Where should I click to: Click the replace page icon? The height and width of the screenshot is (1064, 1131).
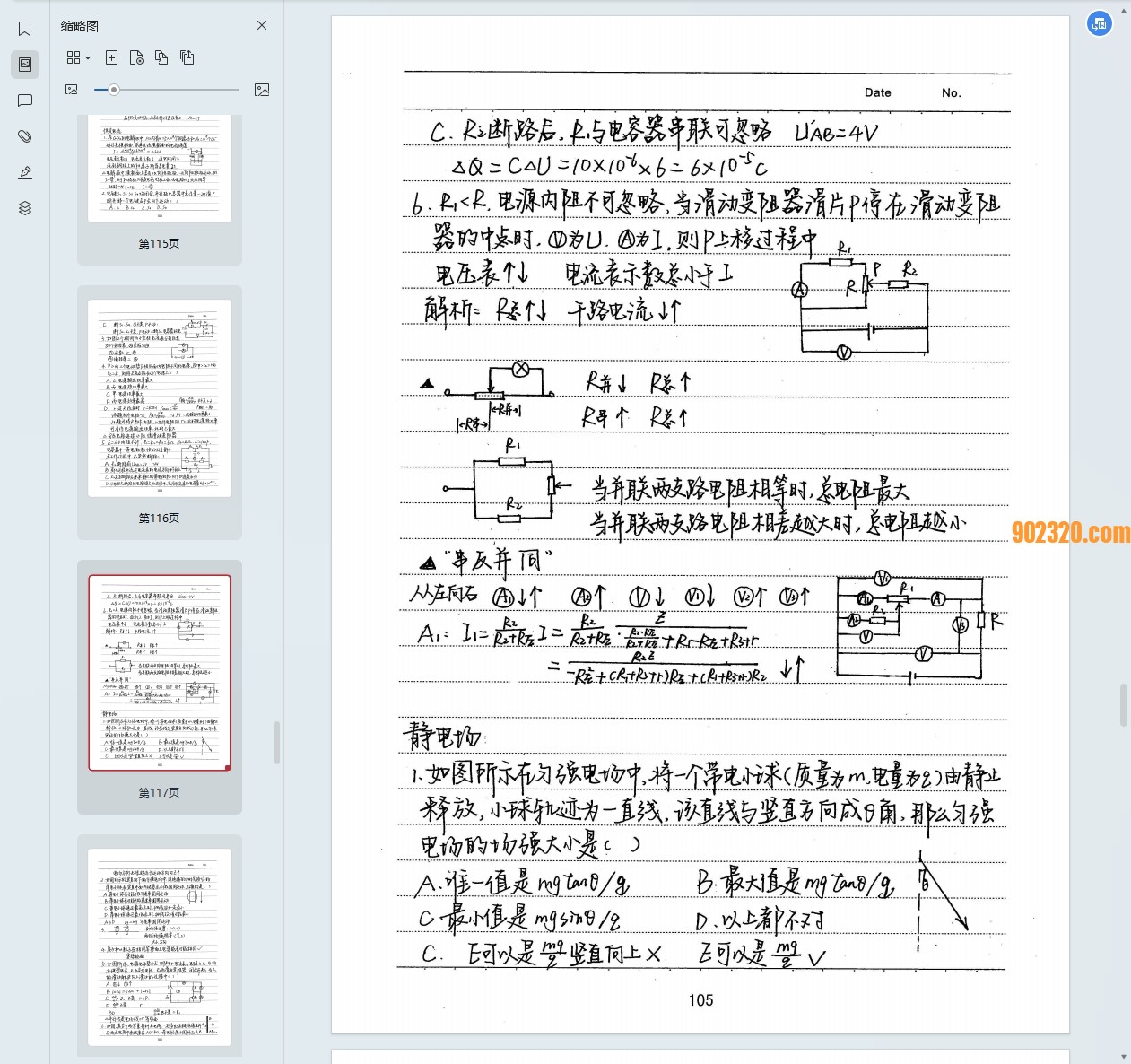(x=161, y=57)
